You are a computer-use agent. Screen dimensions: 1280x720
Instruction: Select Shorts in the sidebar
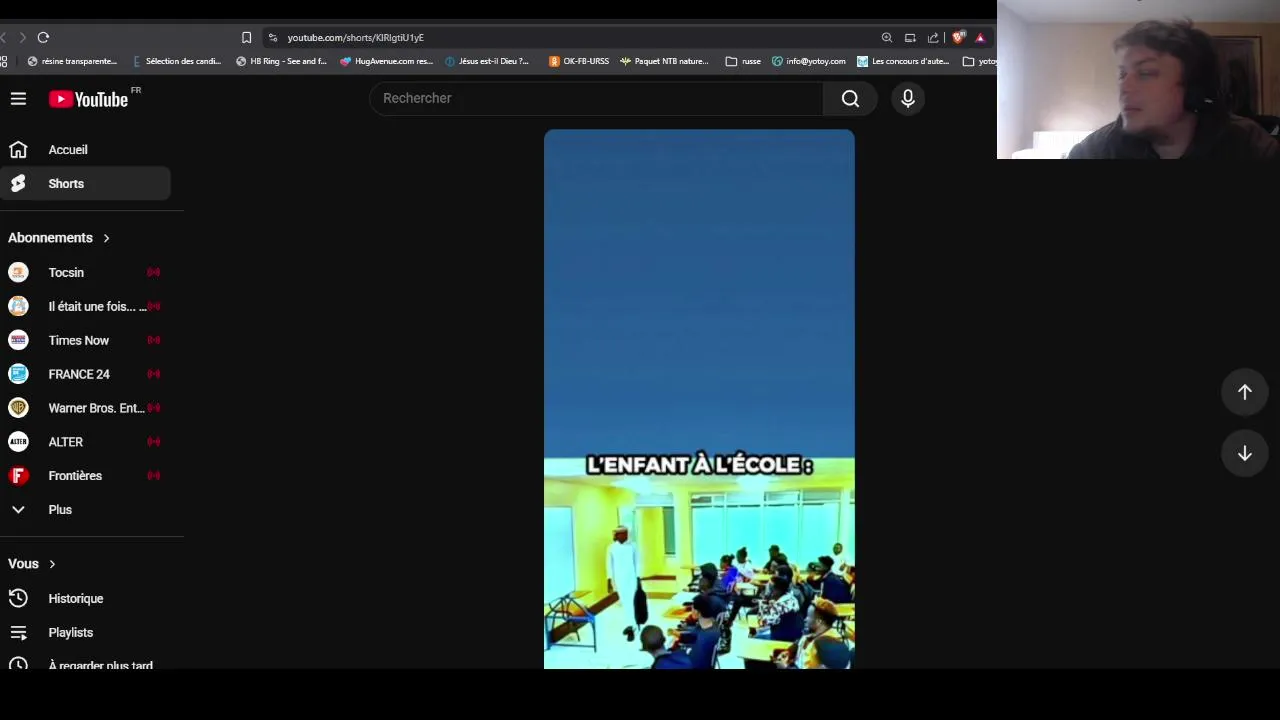pyautogui.click(x=85, y=184)
